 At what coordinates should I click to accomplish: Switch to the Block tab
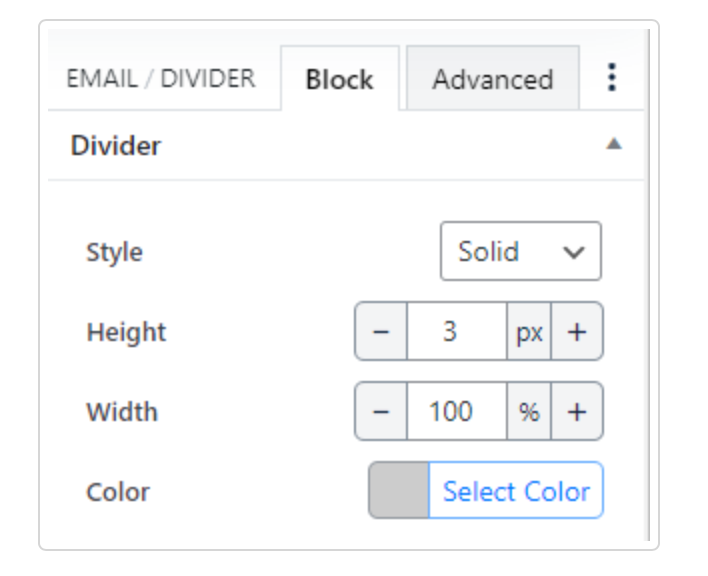coord(339,80)
